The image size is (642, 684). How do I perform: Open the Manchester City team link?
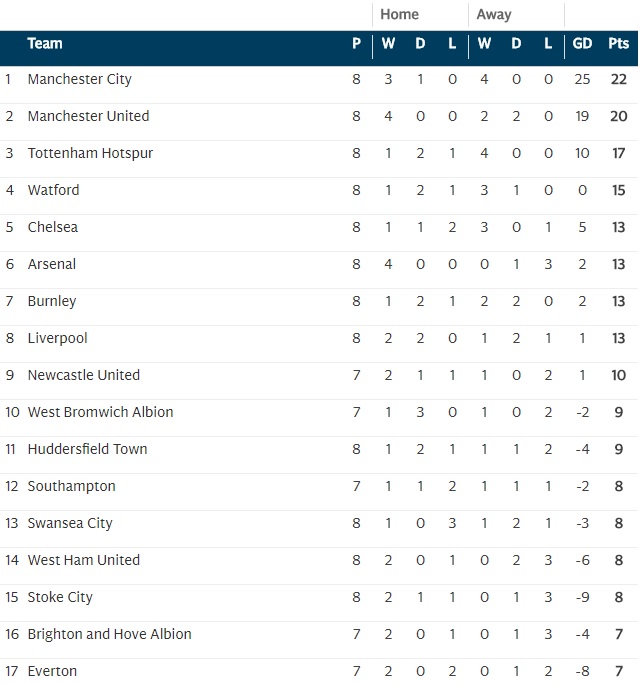pos(79,79)
